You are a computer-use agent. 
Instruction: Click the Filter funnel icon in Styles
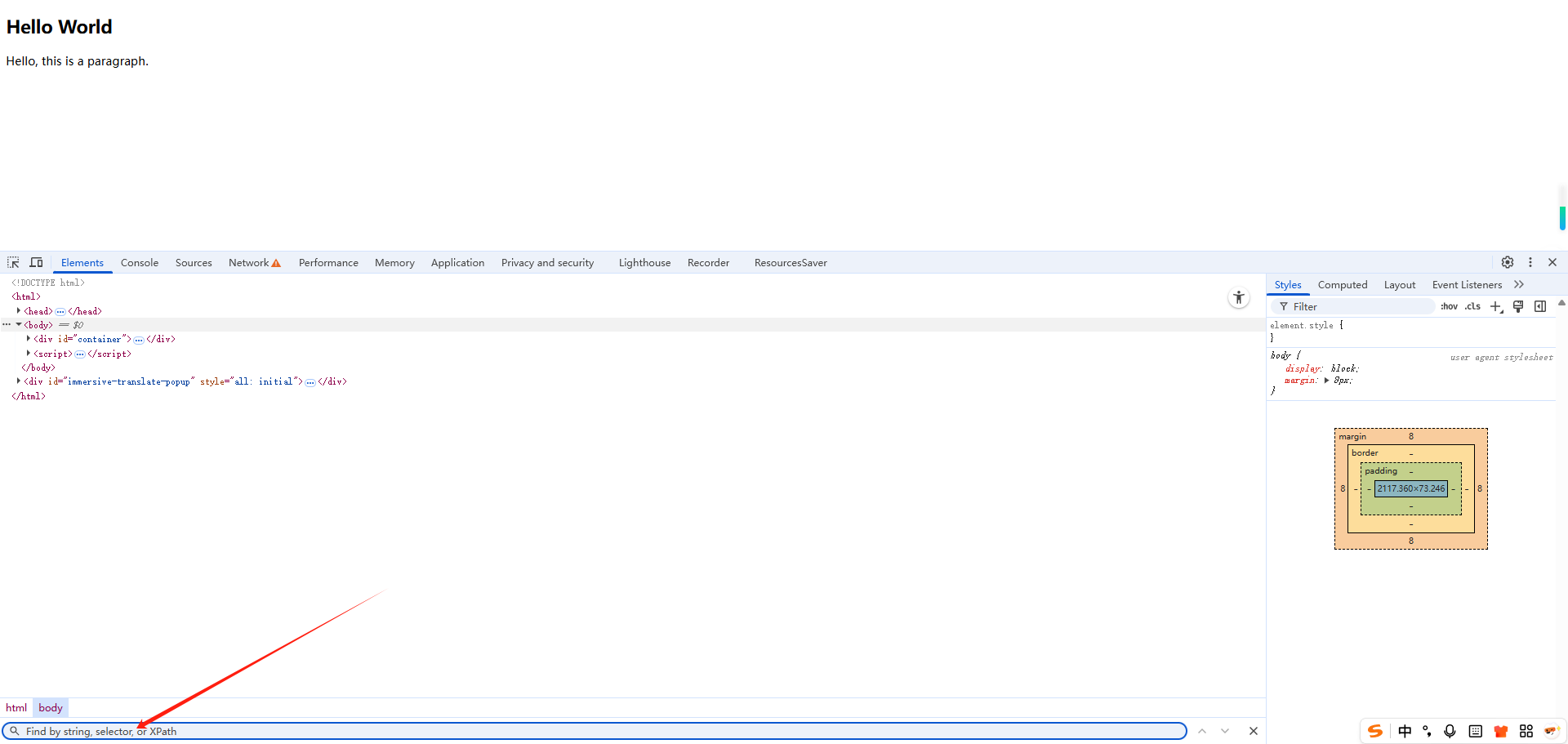pos(1284,306)
